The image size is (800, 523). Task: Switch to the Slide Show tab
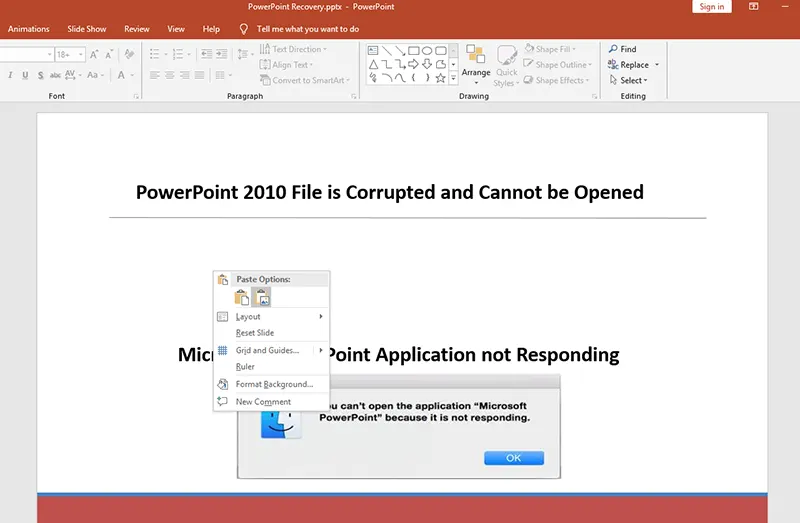click(87, 29)
